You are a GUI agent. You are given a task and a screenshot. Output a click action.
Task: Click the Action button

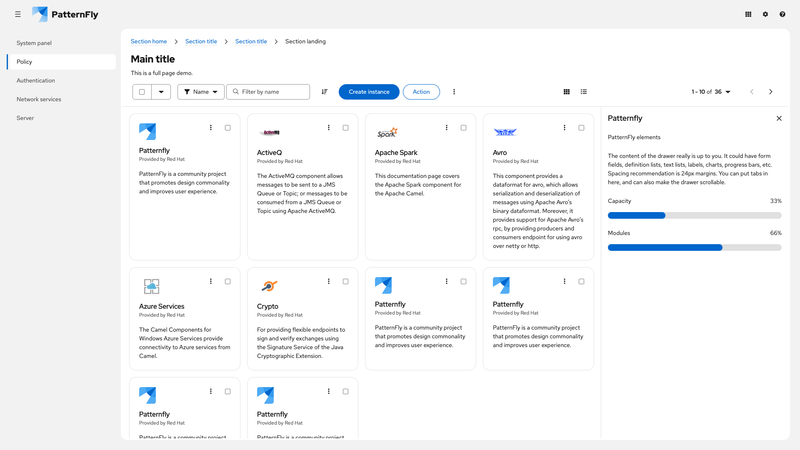click(x=421, y=92)
